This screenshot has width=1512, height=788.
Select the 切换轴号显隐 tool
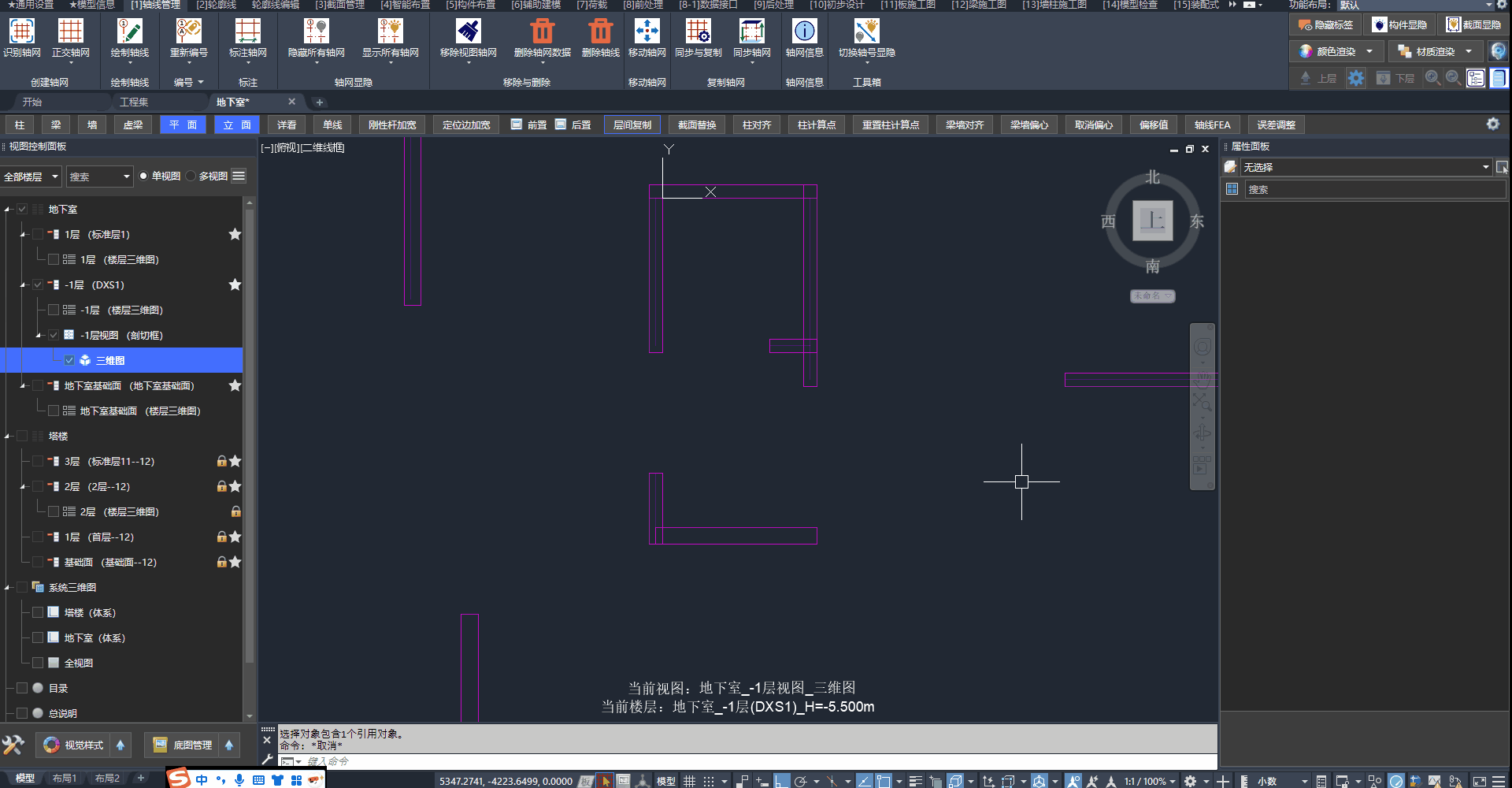pyautogui.click(x=866, y=32)
